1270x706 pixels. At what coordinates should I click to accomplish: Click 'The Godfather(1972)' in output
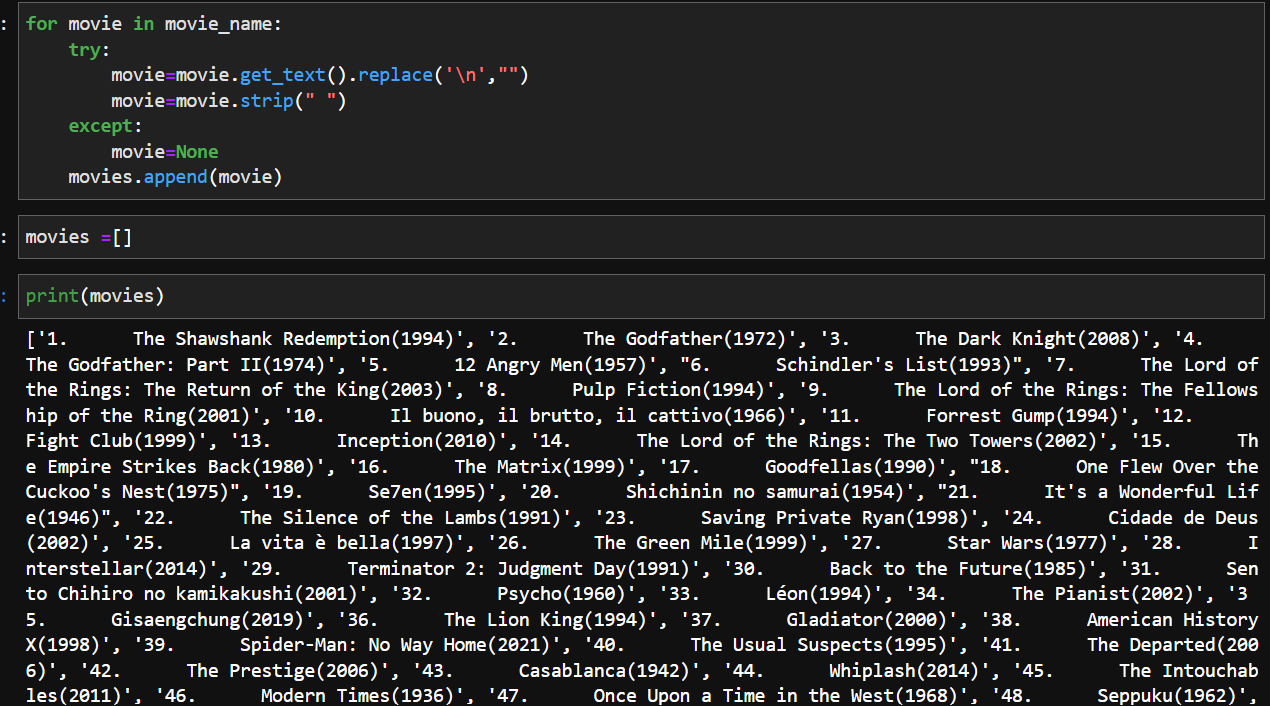[x=684, y=339]
